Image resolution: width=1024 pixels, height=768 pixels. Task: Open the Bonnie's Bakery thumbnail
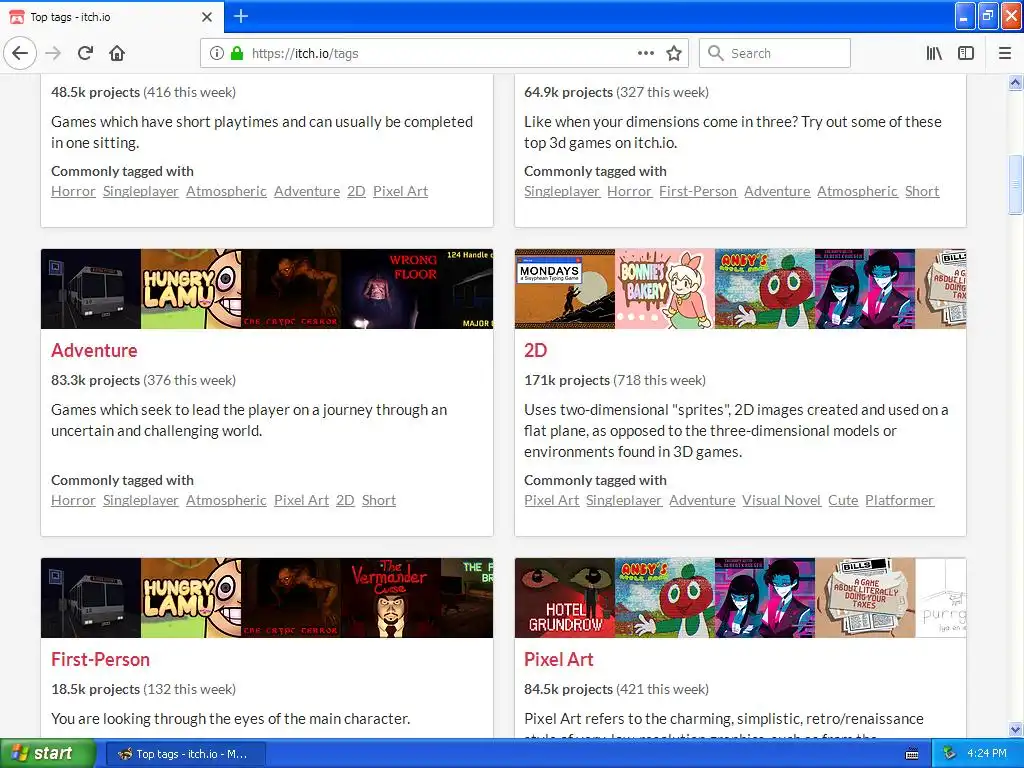click(x=665, y=289)
